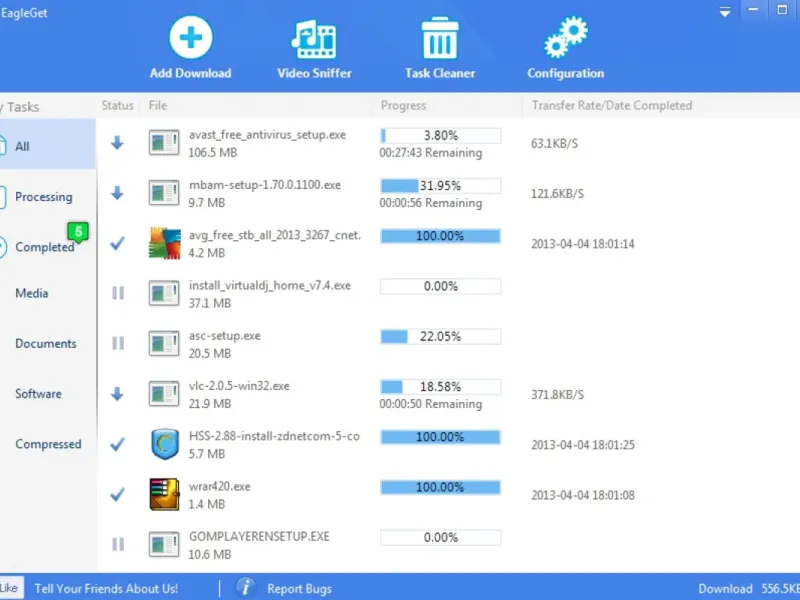
Task: Click the file icon of vlc-2.0.5-win32.exe
Action: tap(164, 394)
